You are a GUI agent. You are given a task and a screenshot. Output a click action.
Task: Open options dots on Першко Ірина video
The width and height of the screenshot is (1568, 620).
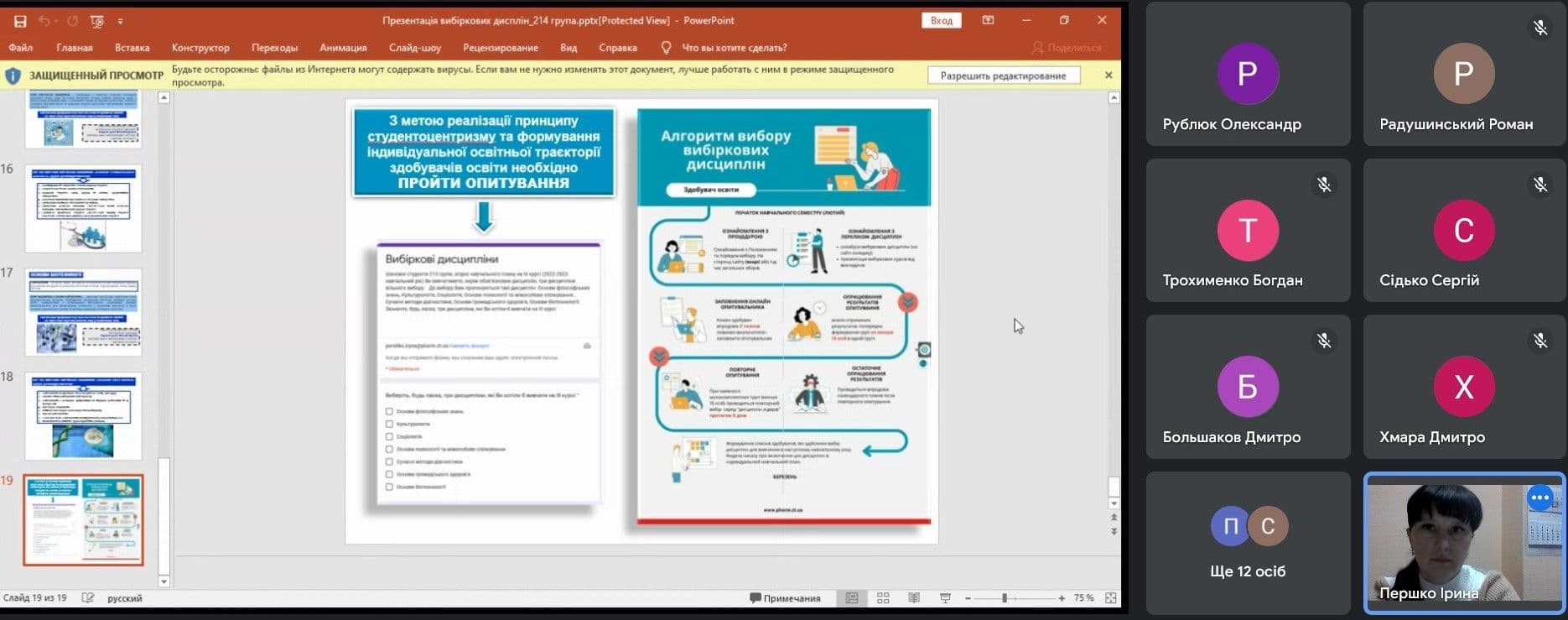click(1539, 498)
